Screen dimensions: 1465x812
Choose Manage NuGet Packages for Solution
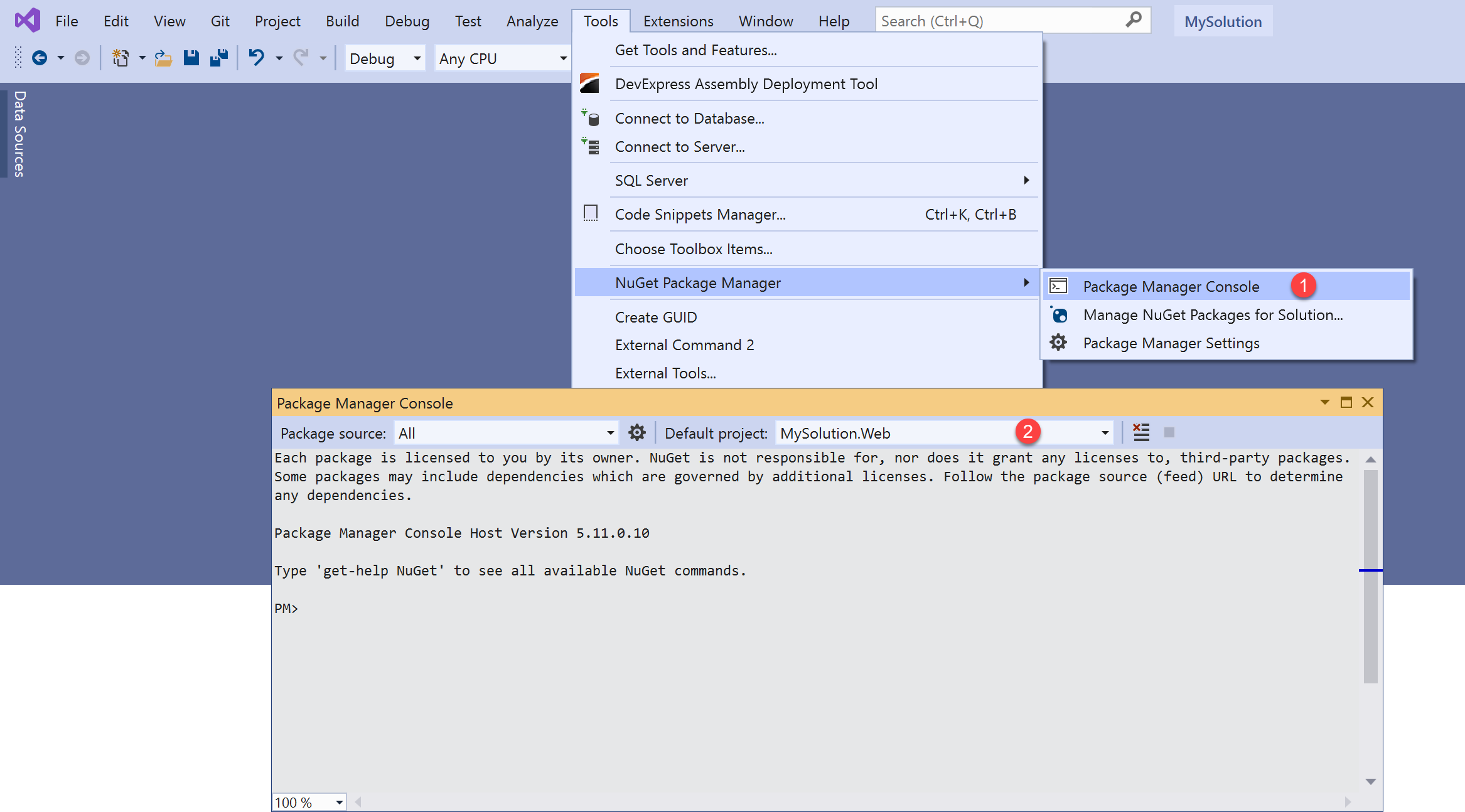[x=1227, y=314]
